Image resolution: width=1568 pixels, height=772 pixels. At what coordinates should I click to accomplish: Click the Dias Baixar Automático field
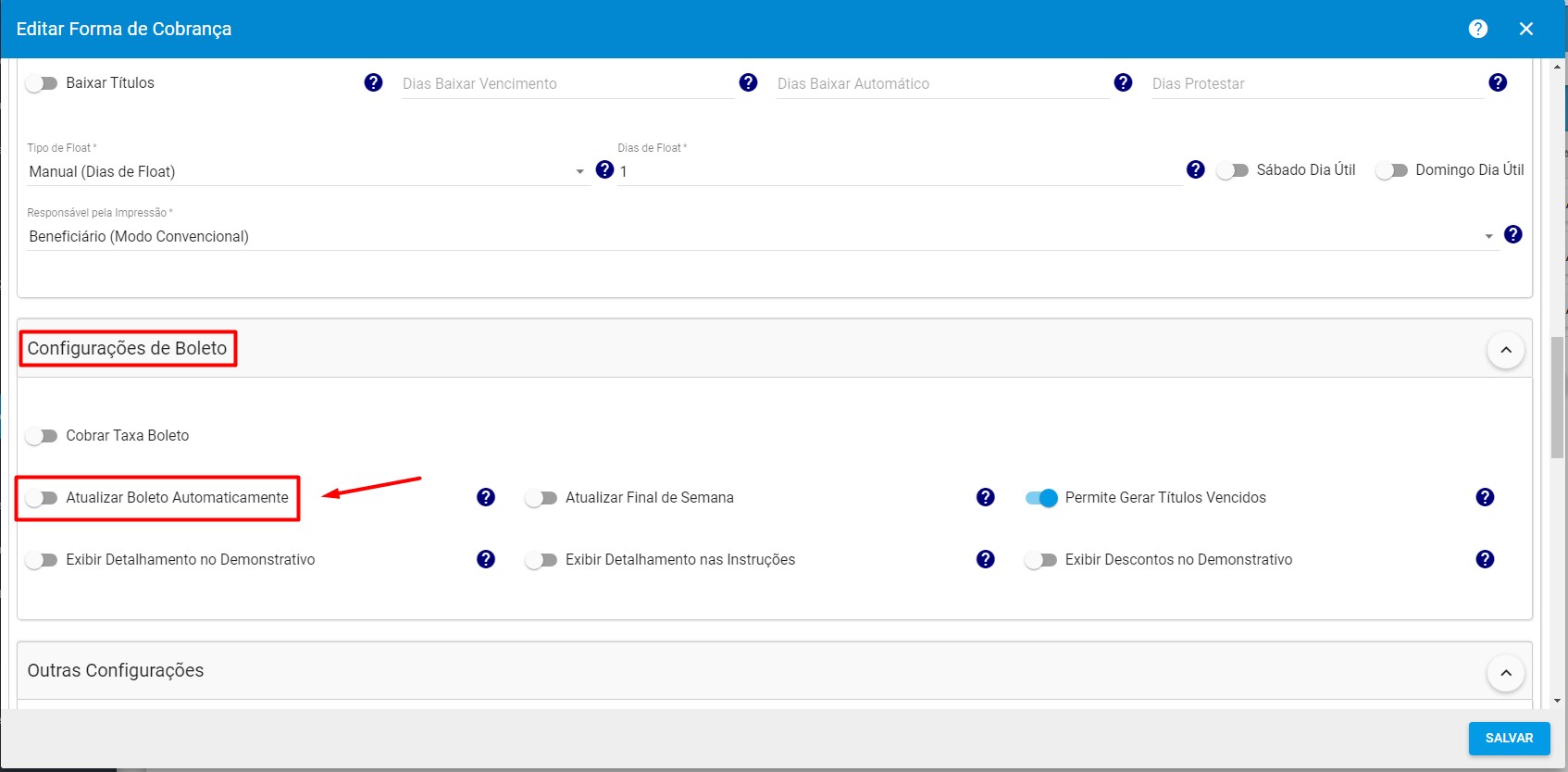942,83
